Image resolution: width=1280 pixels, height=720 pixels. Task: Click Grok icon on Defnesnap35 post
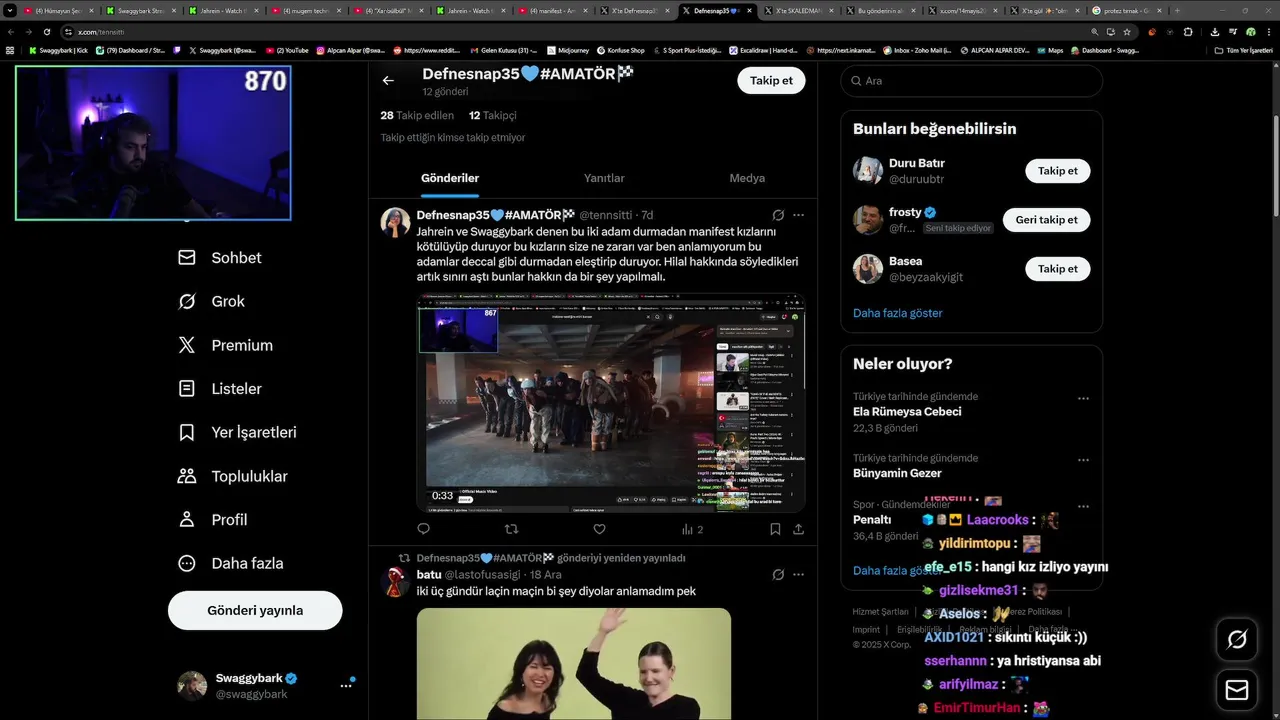pos(778,215)
